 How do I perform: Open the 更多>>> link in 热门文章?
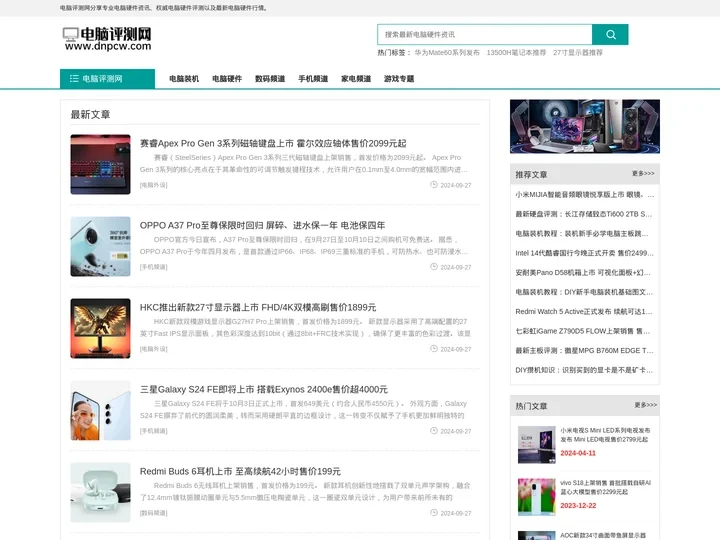tap(646, 405)
